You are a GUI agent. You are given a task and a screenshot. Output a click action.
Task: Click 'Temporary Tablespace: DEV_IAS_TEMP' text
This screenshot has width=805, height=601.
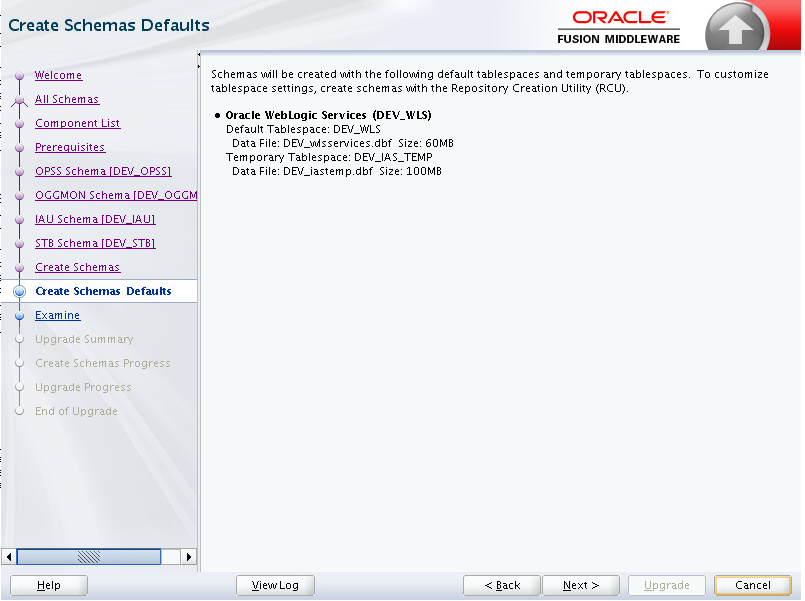coord(329,157)
